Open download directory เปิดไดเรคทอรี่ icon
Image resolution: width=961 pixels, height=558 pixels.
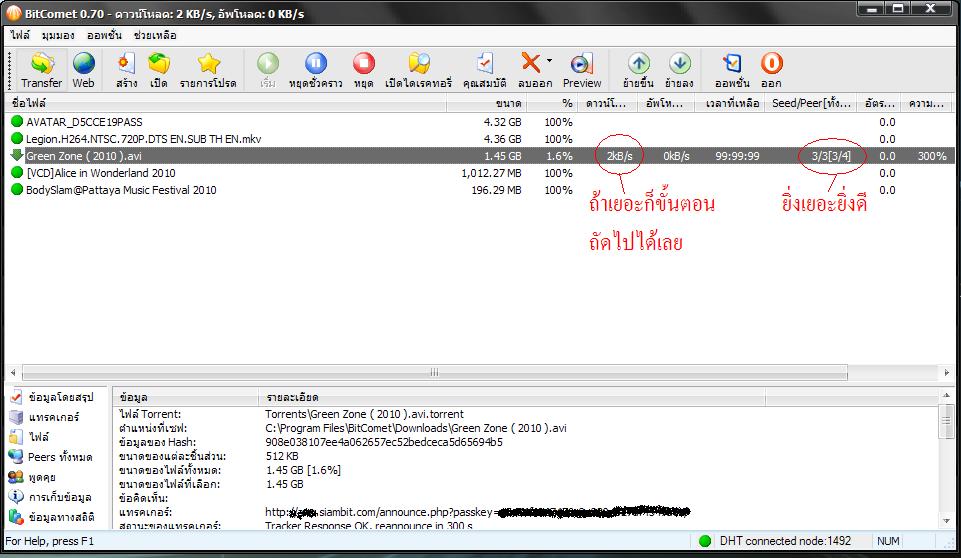(x=419, y=64)
